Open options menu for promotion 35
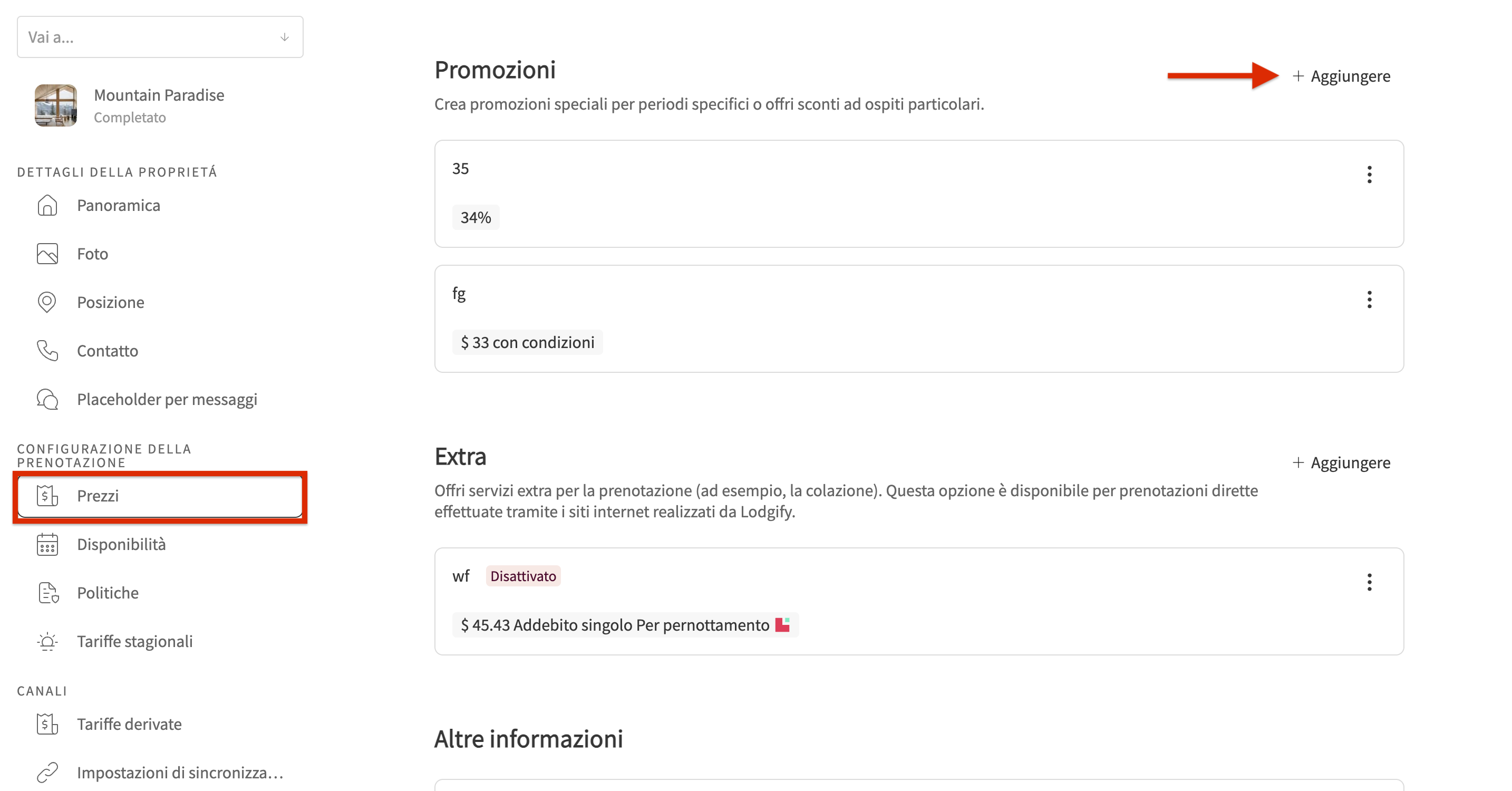 1369,175
